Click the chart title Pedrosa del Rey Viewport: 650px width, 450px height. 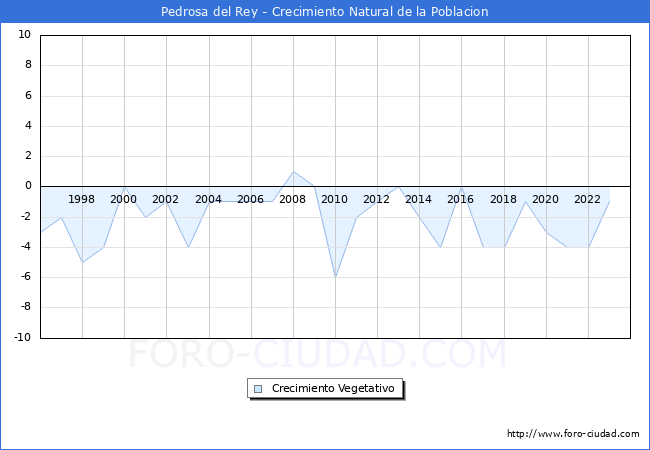pos(325,12)
